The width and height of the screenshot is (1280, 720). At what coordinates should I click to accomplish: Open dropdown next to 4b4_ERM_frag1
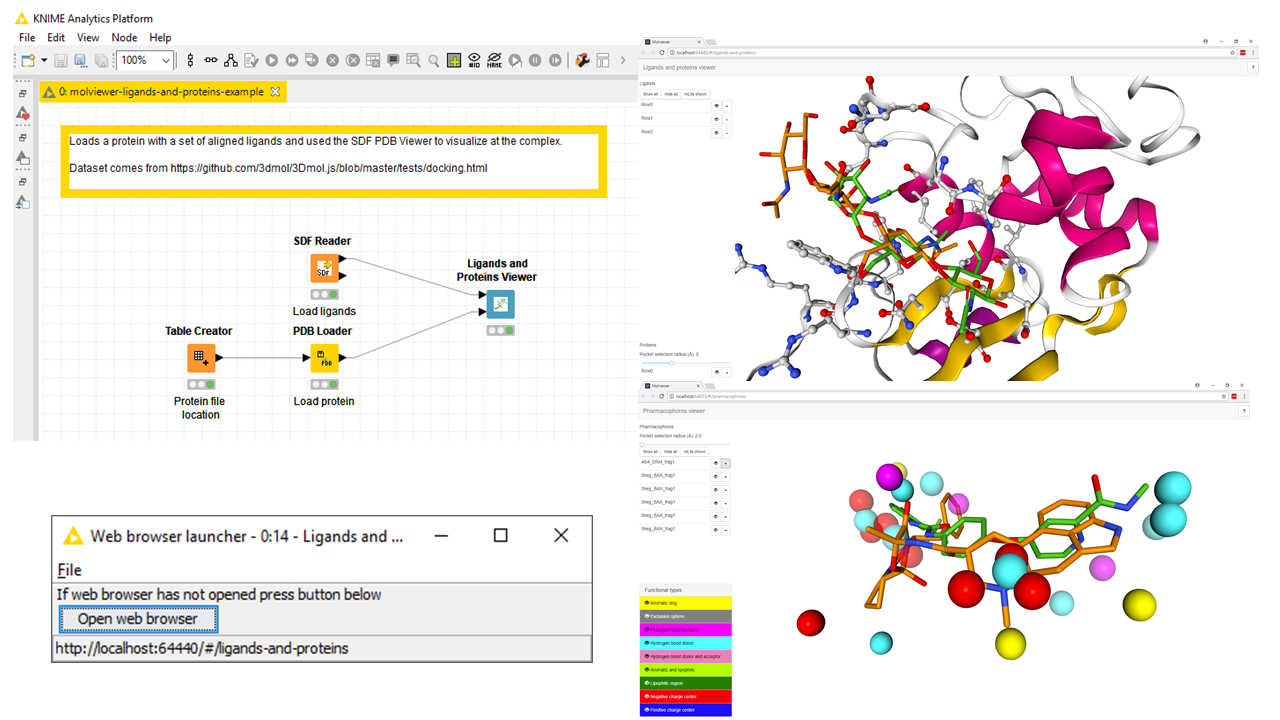pos(726,463)
